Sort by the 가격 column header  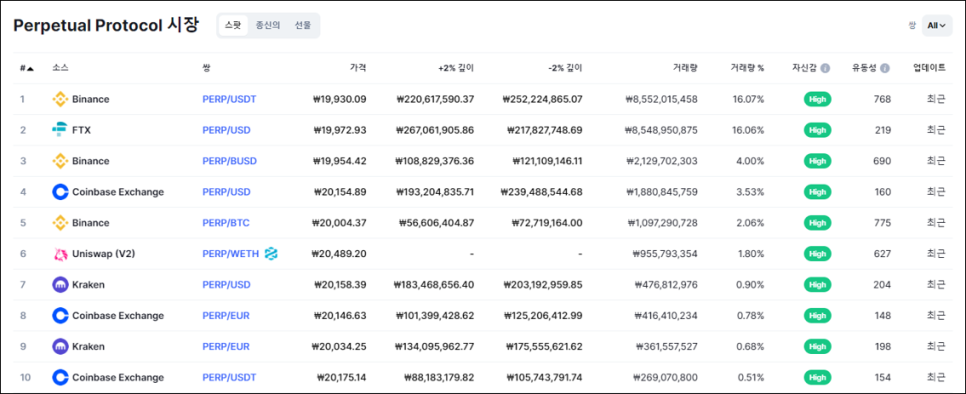pos(358,68)
